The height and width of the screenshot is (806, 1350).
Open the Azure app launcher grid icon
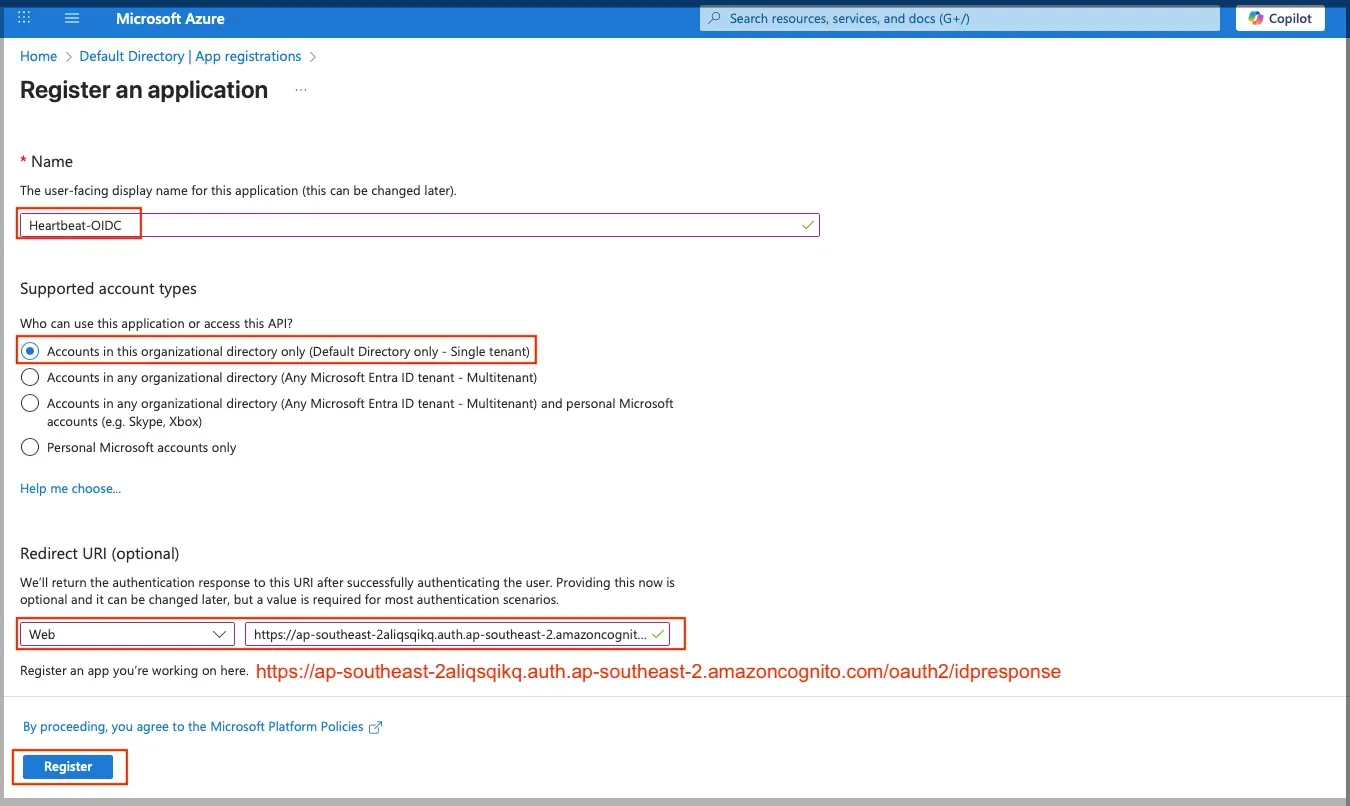(25, 19)
